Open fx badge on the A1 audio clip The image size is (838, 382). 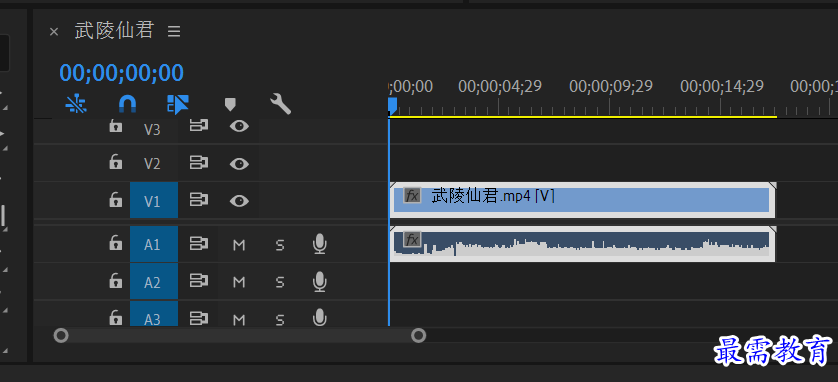coord(412,239)
